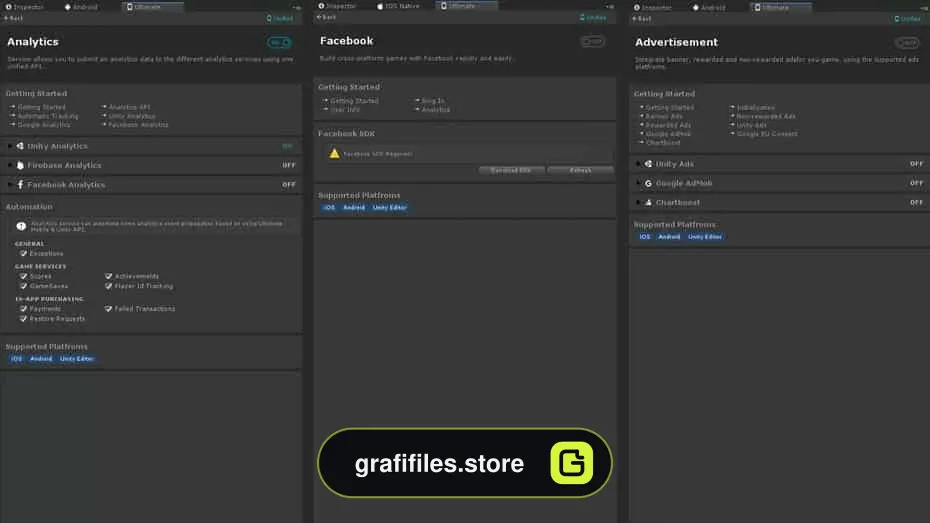The height and width of the screenshot is (523, 930).
Task: Uncheck the Achievements checkbox
Action: coord(109,276)
